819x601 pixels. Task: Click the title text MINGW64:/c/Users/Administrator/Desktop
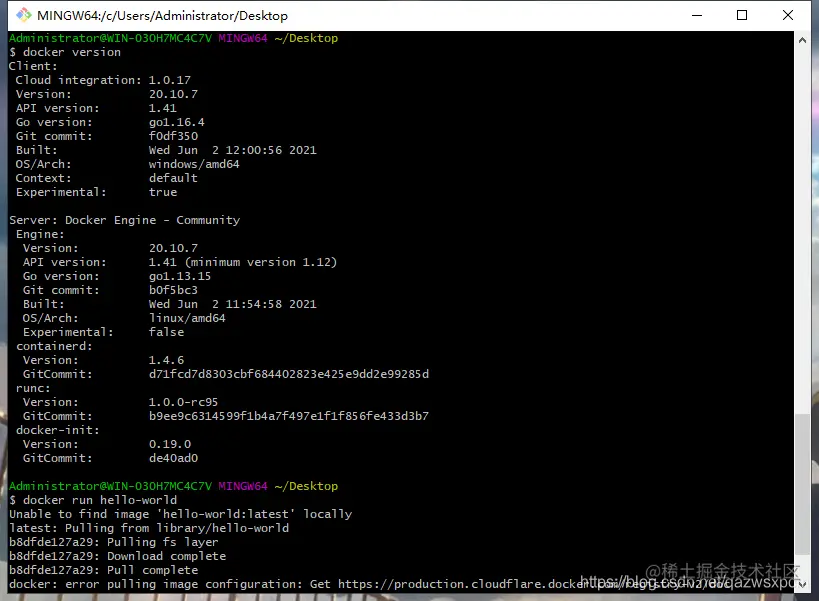[x=162, y=16]
